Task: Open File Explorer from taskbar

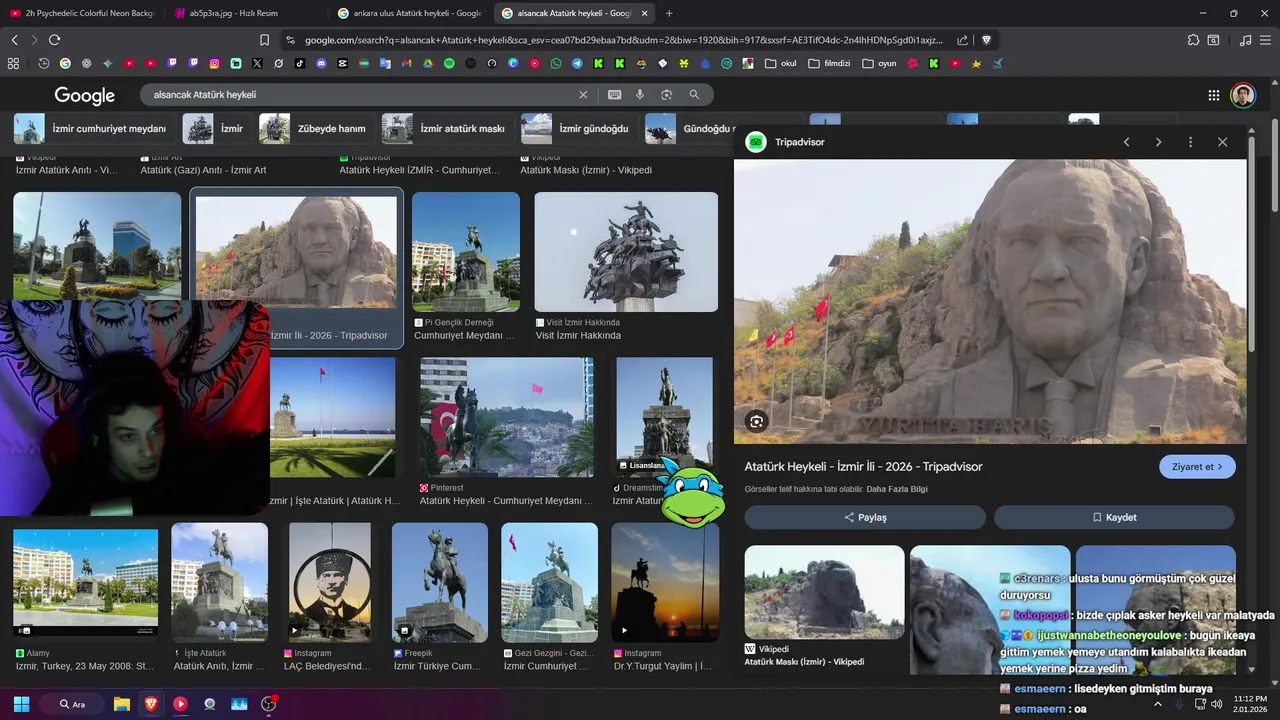Action: [x=122, y=704]
